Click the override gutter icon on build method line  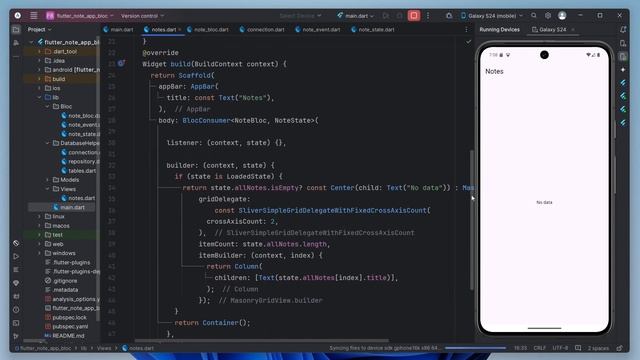121,63
